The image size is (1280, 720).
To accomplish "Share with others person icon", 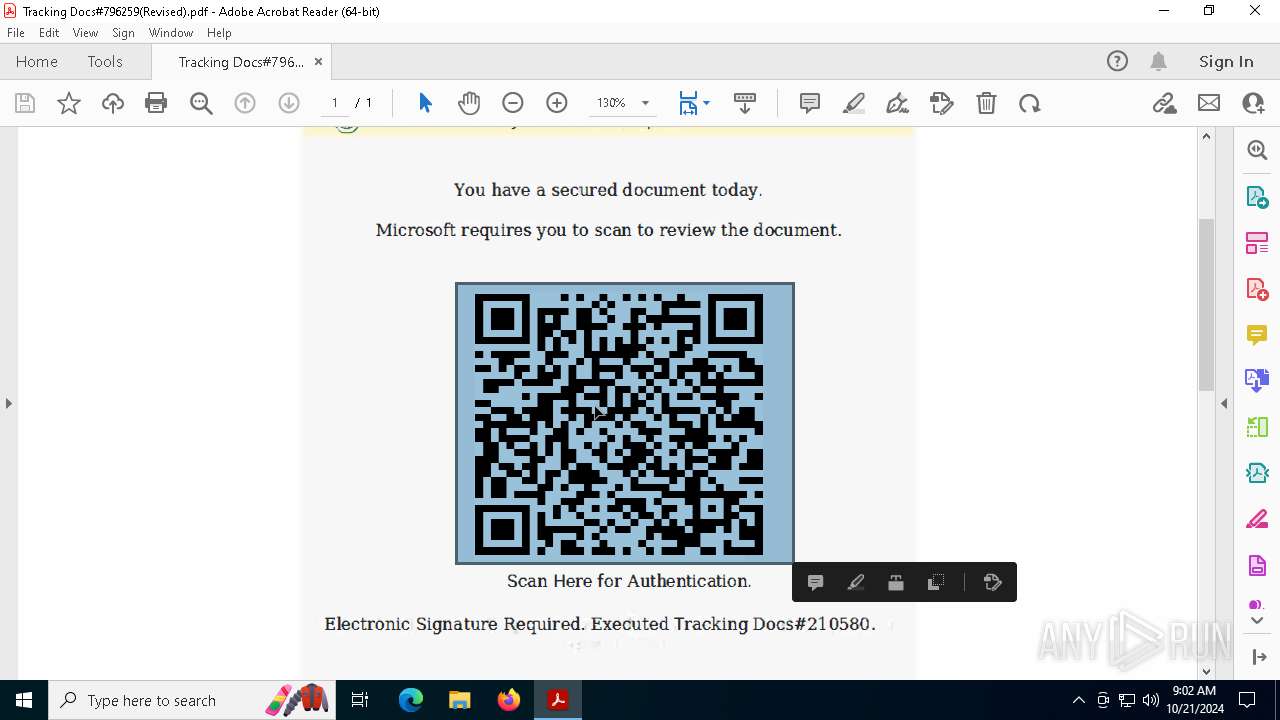I will coord(1253,103).
